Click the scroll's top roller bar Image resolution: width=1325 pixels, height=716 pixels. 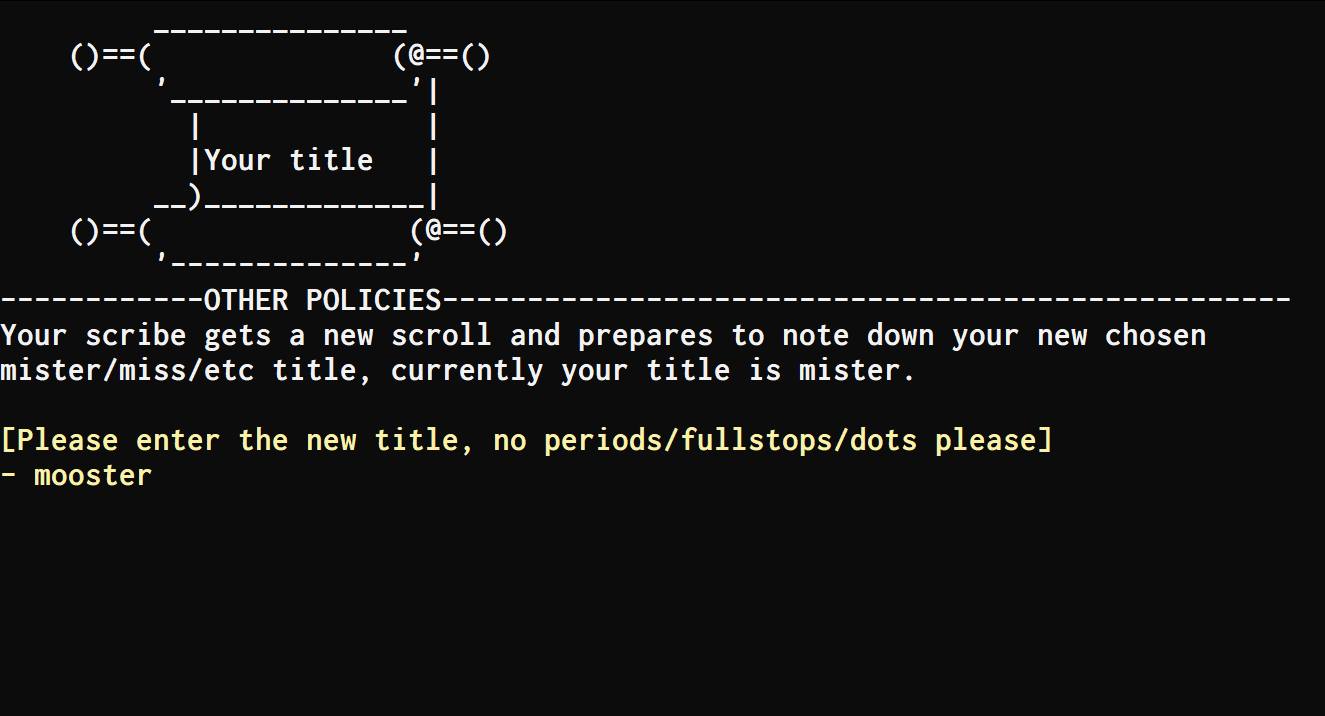point(281,56)
